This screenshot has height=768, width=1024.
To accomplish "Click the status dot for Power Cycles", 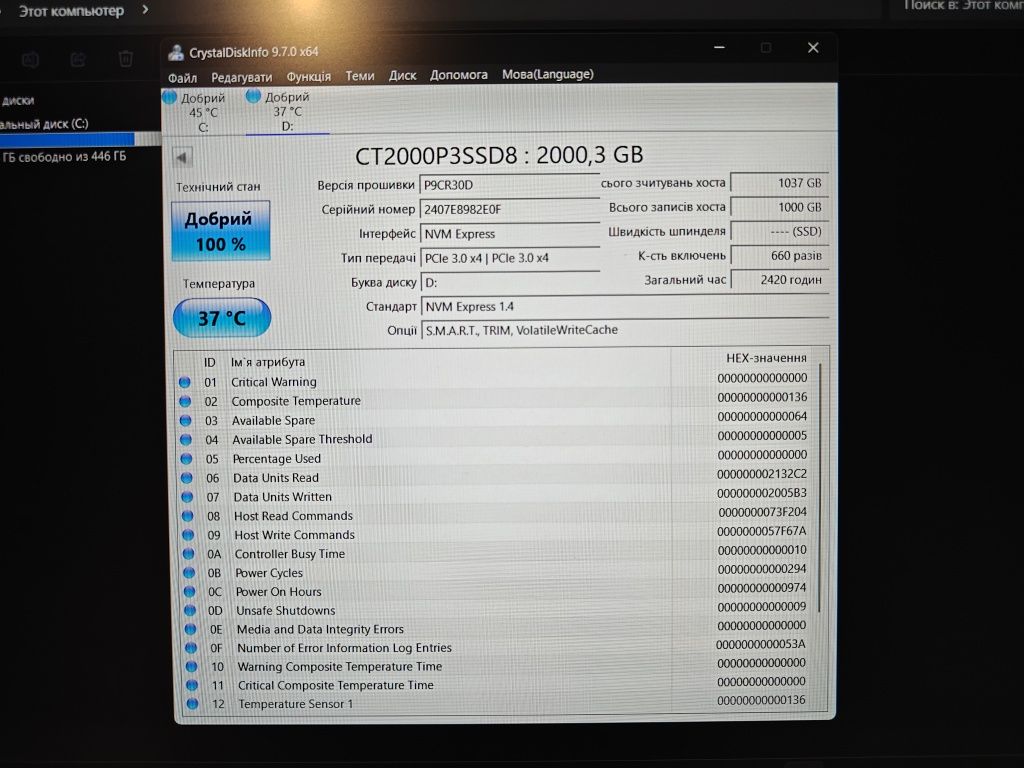I will [x=189, y=573].
